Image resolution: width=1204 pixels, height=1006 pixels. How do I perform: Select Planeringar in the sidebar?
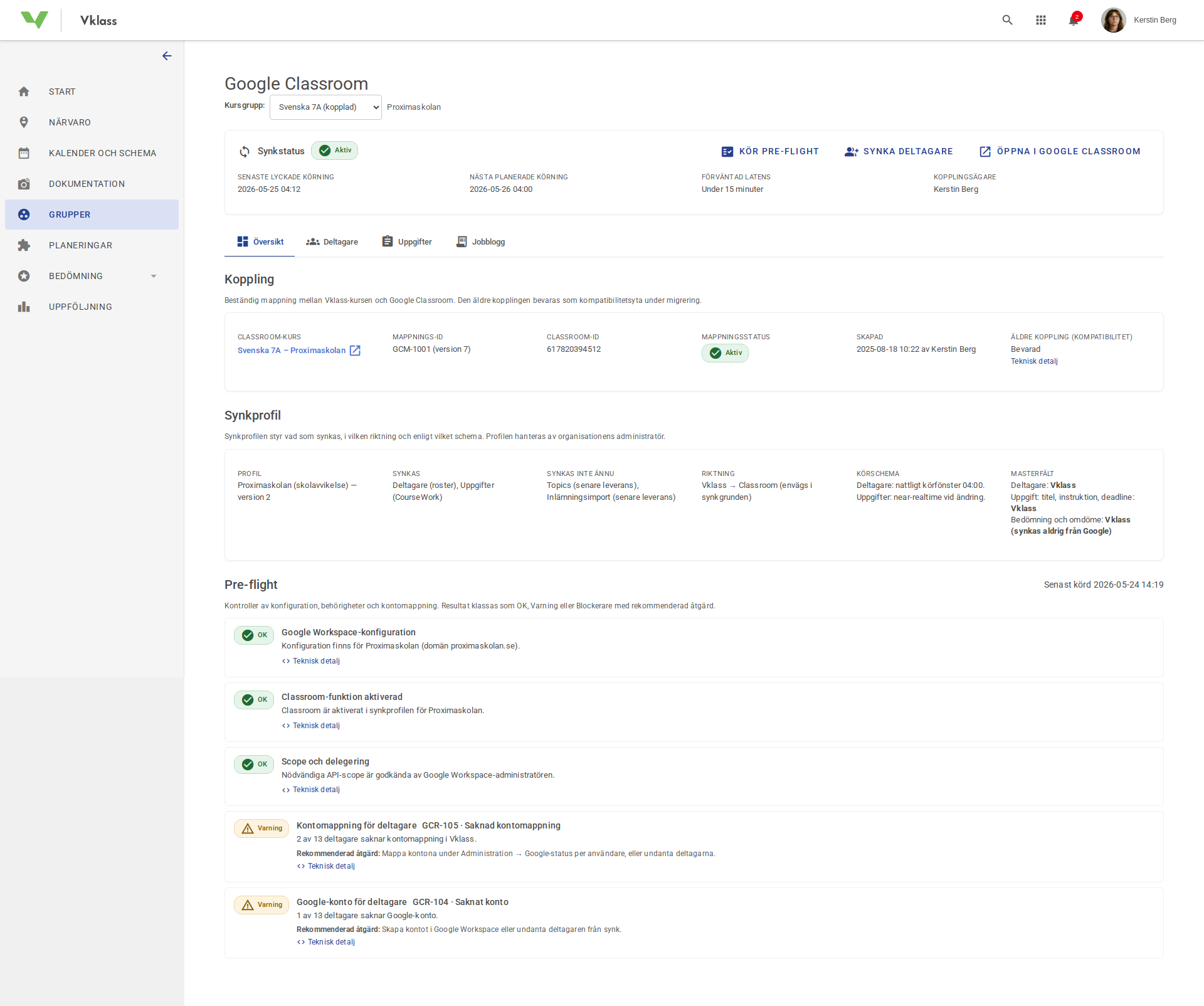click(92, 245)
